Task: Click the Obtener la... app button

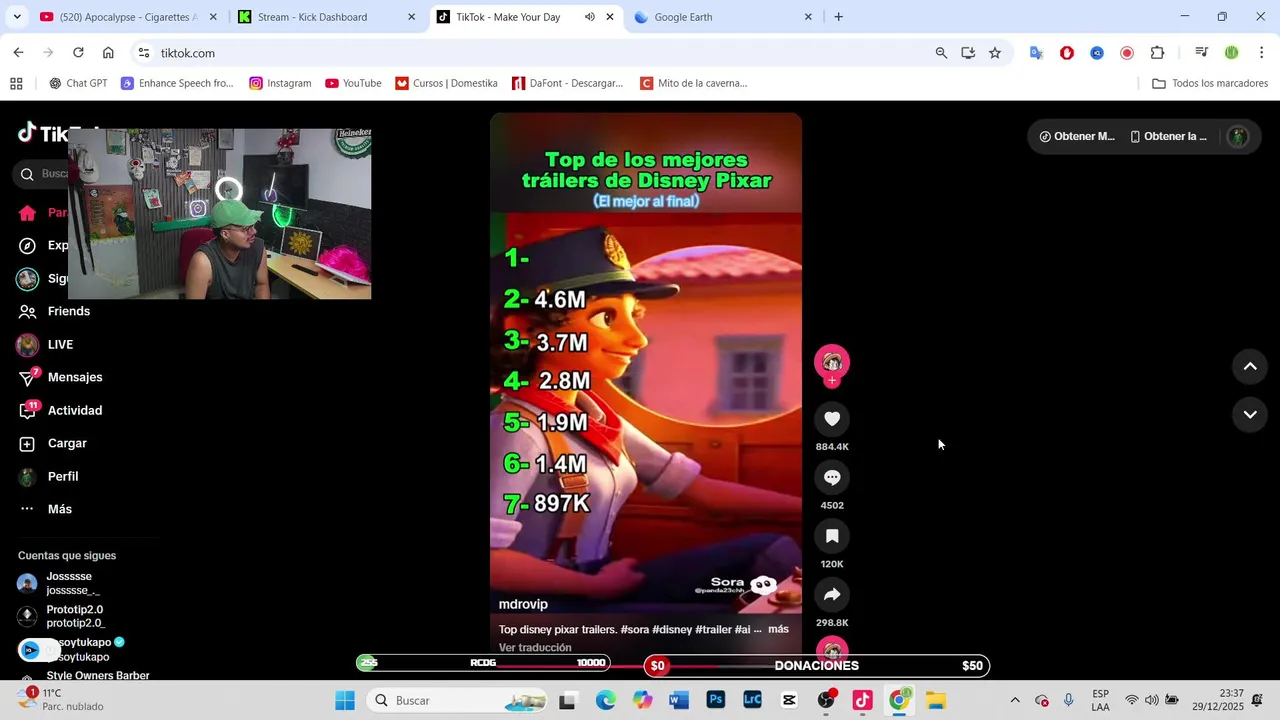Action: [x=1168, y=137]
